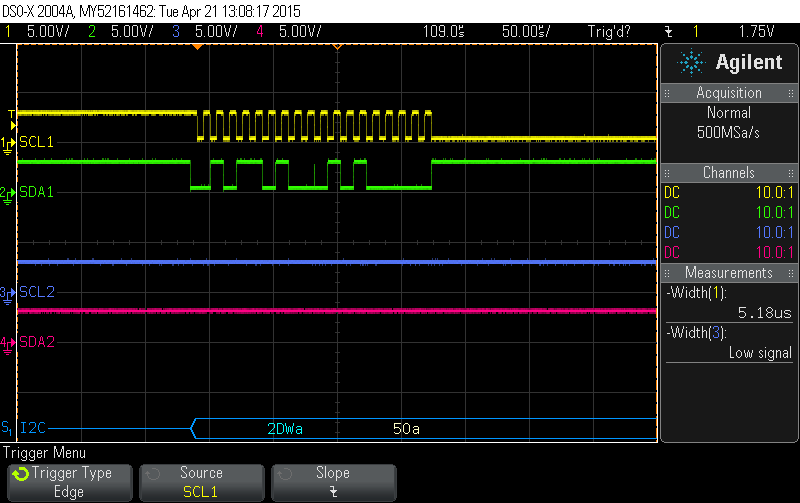Viewport: 800px width, 503px height.
Task: Click the 109.0 delay time readout
Action: click(443, 32)
